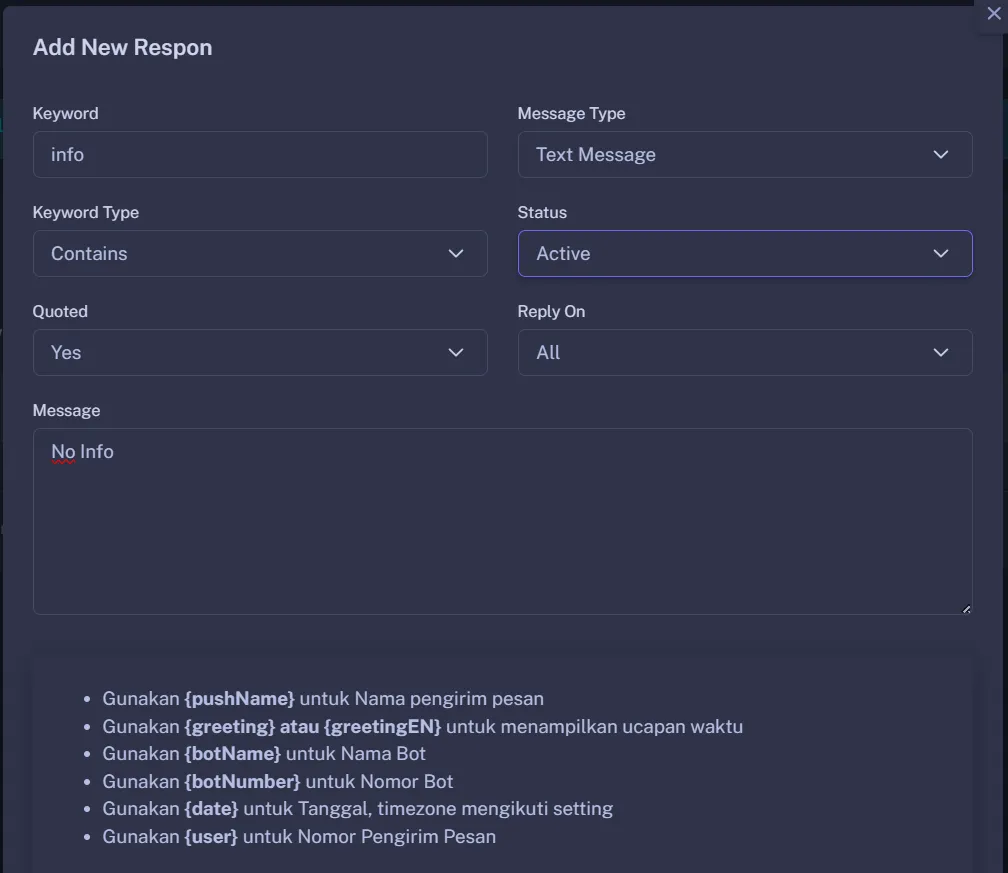Click the chevron arrow in Reply On
The width and height of the screenshot is (1008, 873).
tap(940, 353)
